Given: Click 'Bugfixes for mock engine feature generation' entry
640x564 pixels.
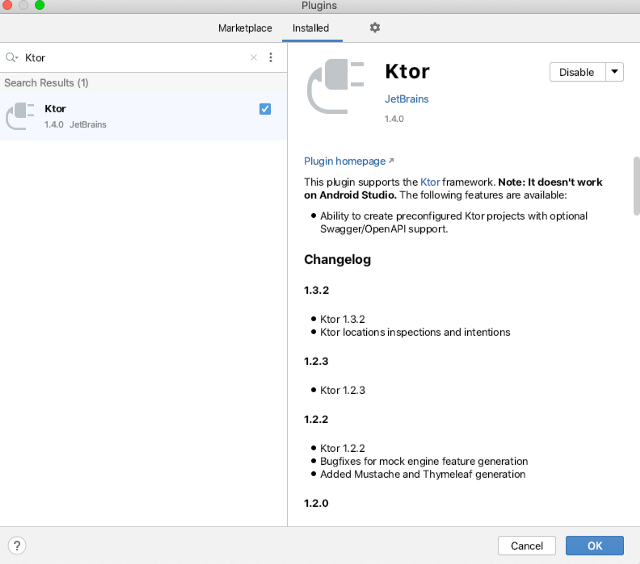Looking at the screenshot, I should 424,461.
